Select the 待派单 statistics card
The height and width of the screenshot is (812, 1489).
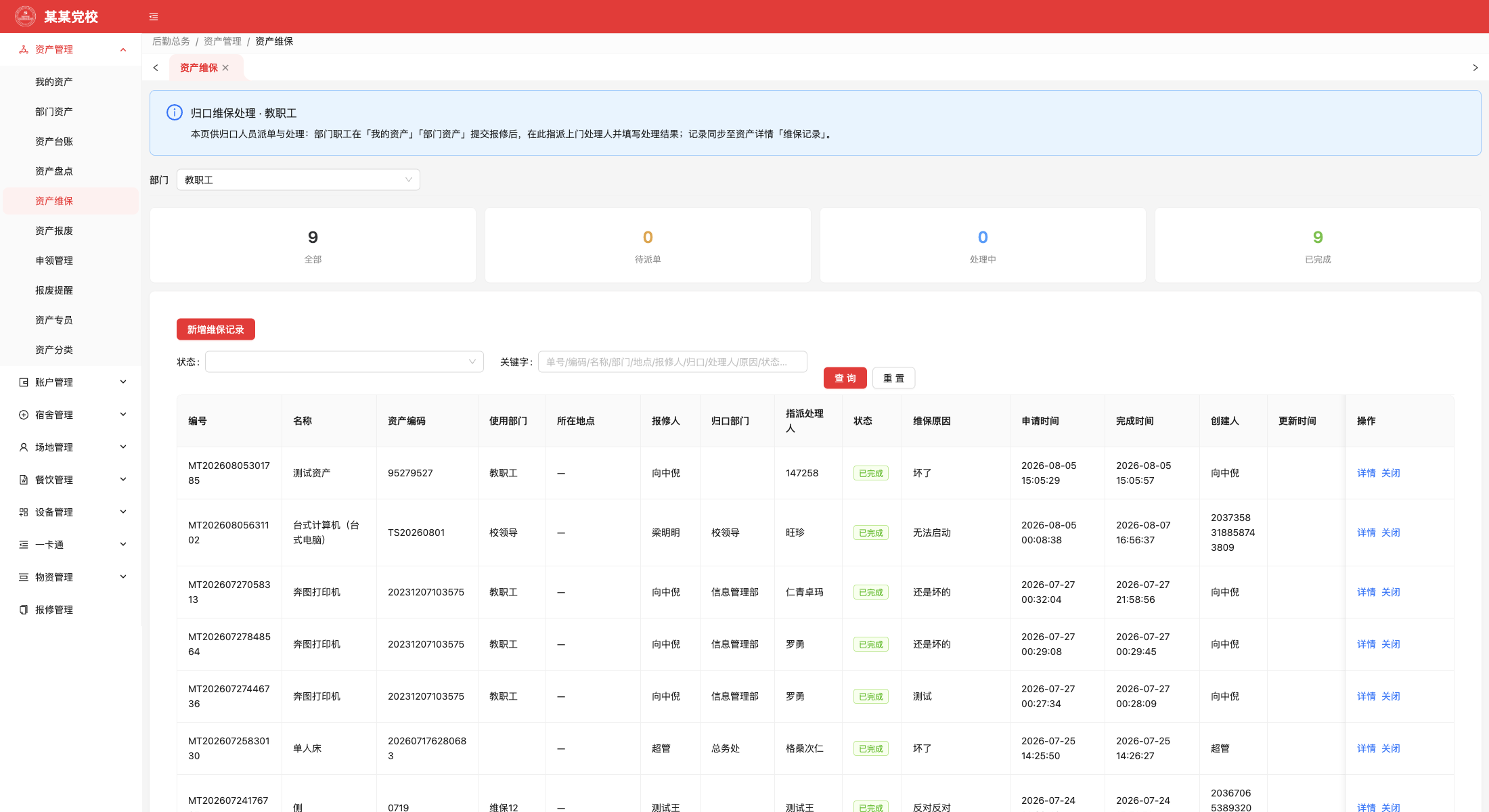[648, 245]
